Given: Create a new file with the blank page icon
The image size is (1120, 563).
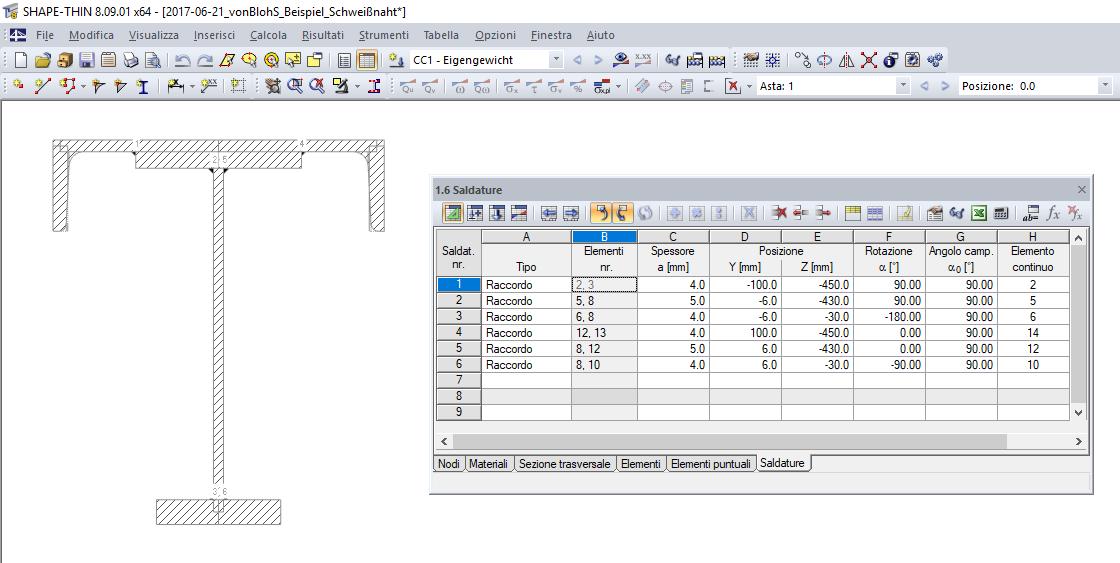Looking at the screenshot, I should (x=21, y=60).
